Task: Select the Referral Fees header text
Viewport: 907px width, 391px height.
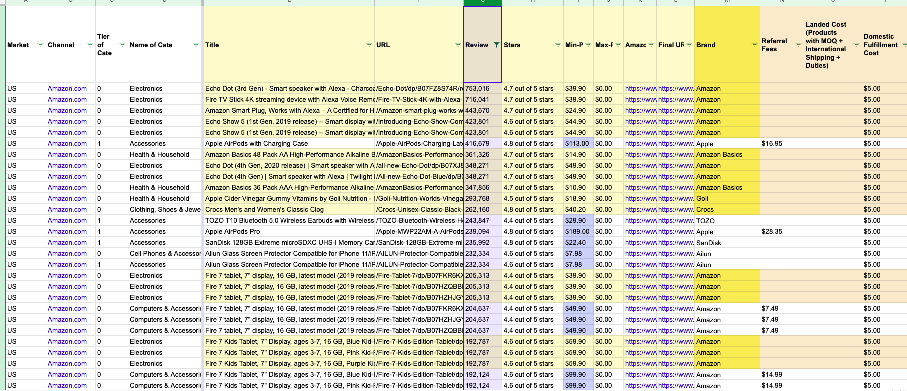Action: pyautogui.click(x=774, y=45)
